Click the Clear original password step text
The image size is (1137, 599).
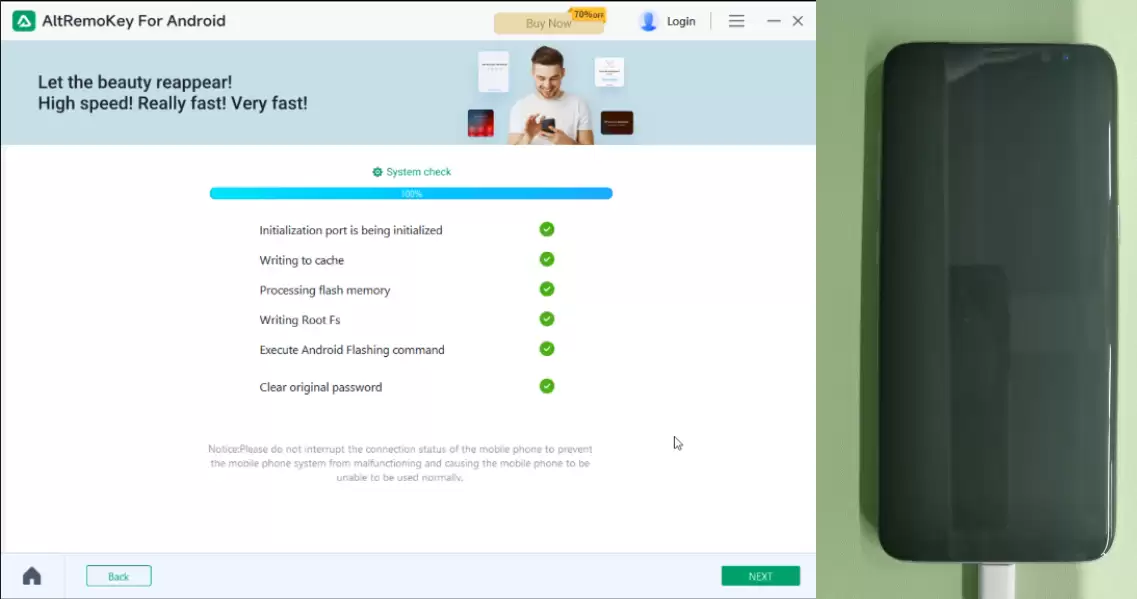click(321, 387)
